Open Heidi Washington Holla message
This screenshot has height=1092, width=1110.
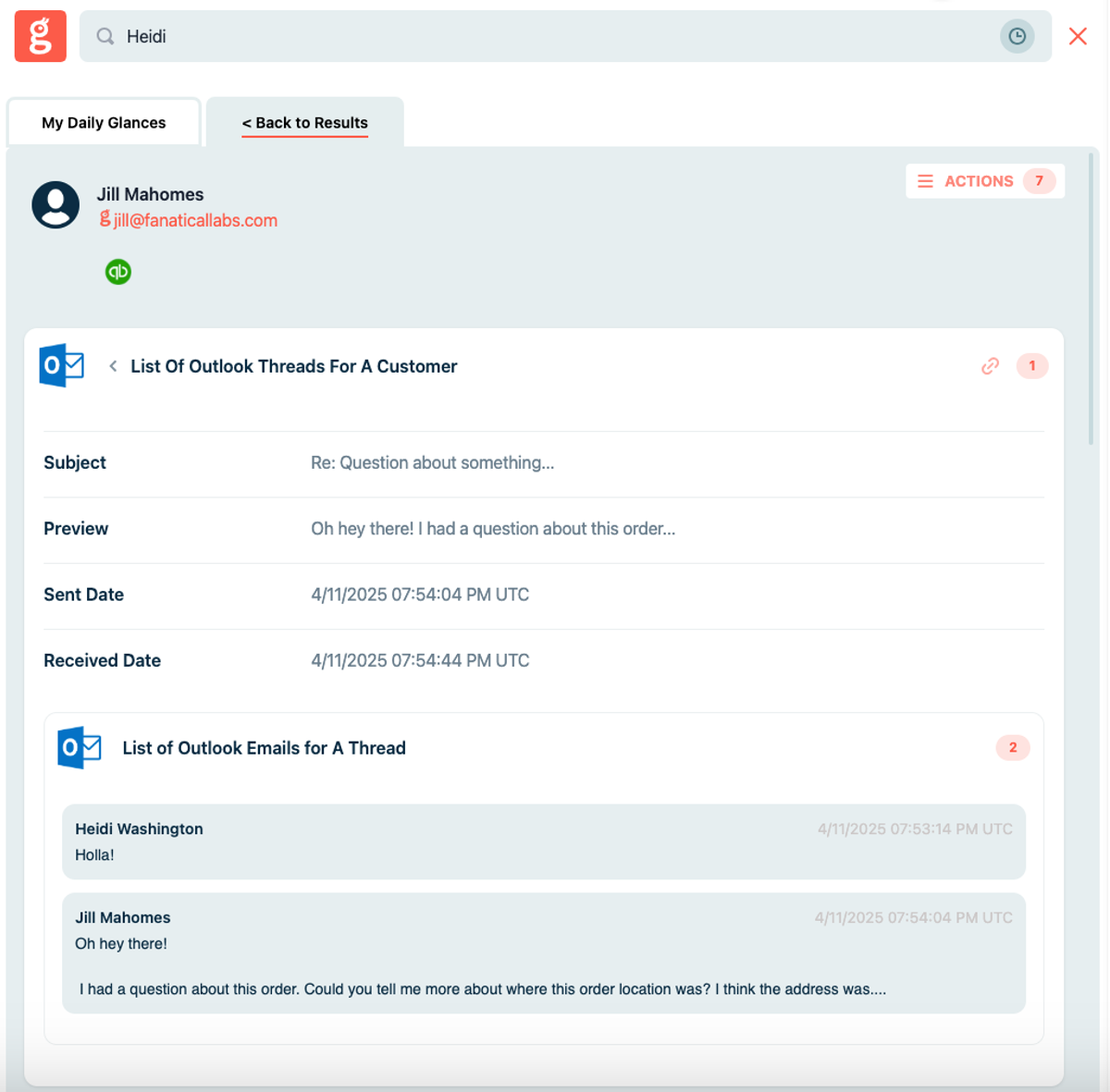coord(544,841)
